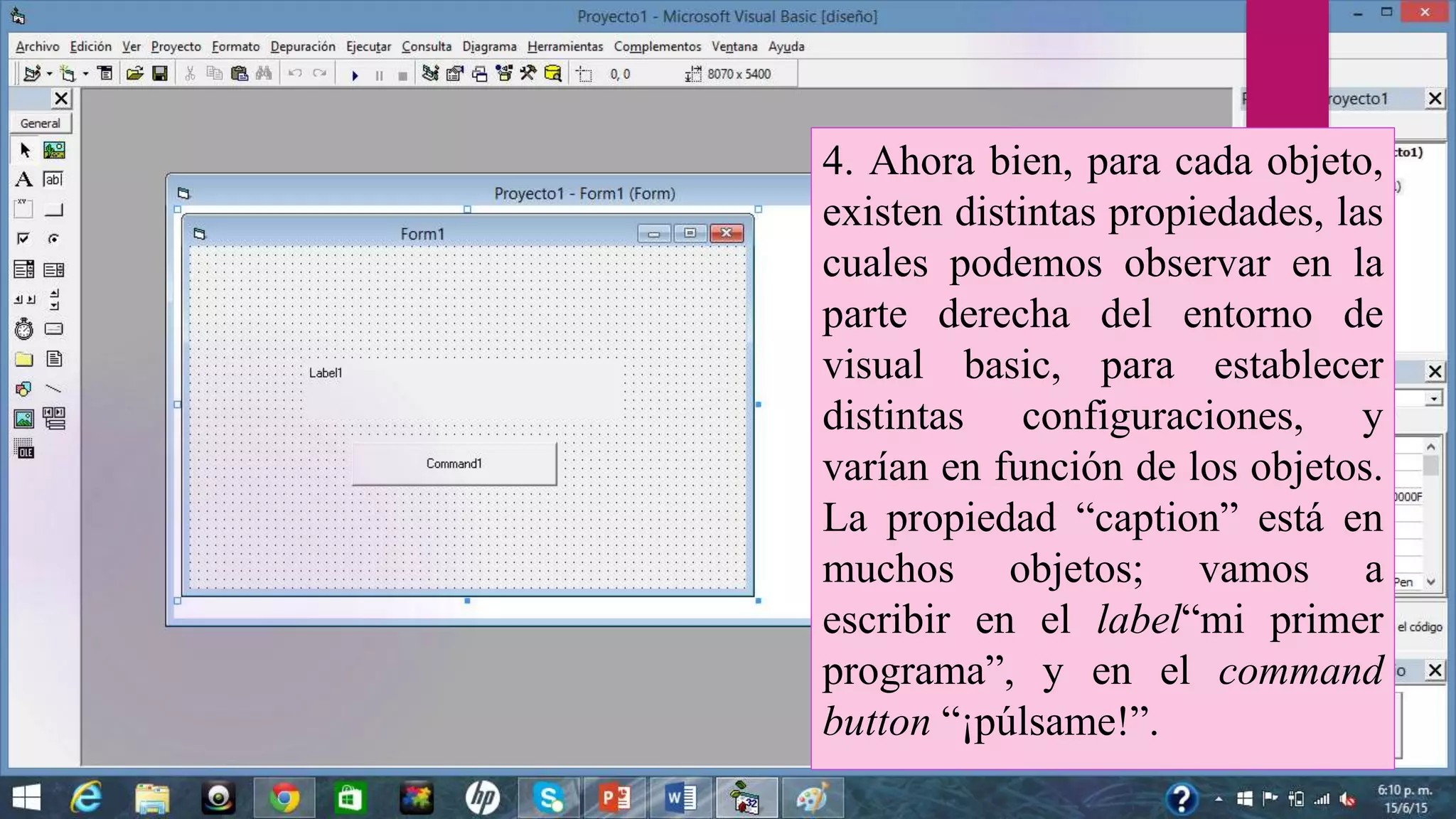Viewport: 1456px width, 819px height.
Task: Select the Frame control tool
Action: tap(23, 209)
